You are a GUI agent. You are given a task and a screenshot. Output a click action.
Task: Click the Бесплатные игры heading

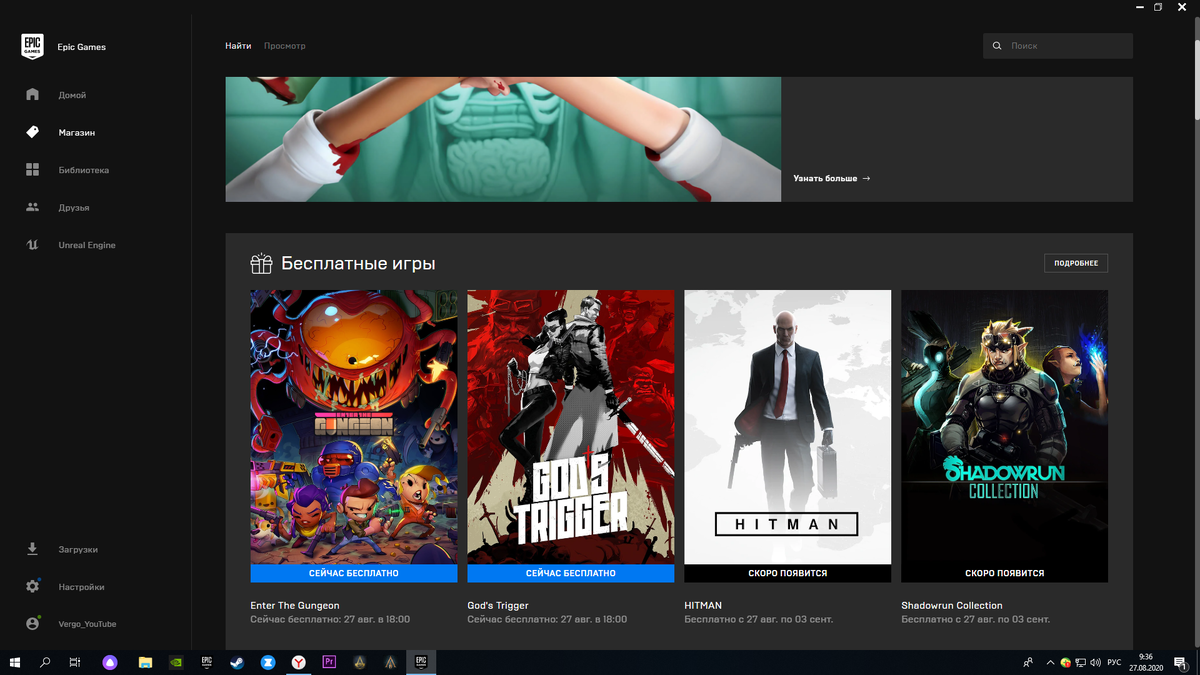click(358, 264)
